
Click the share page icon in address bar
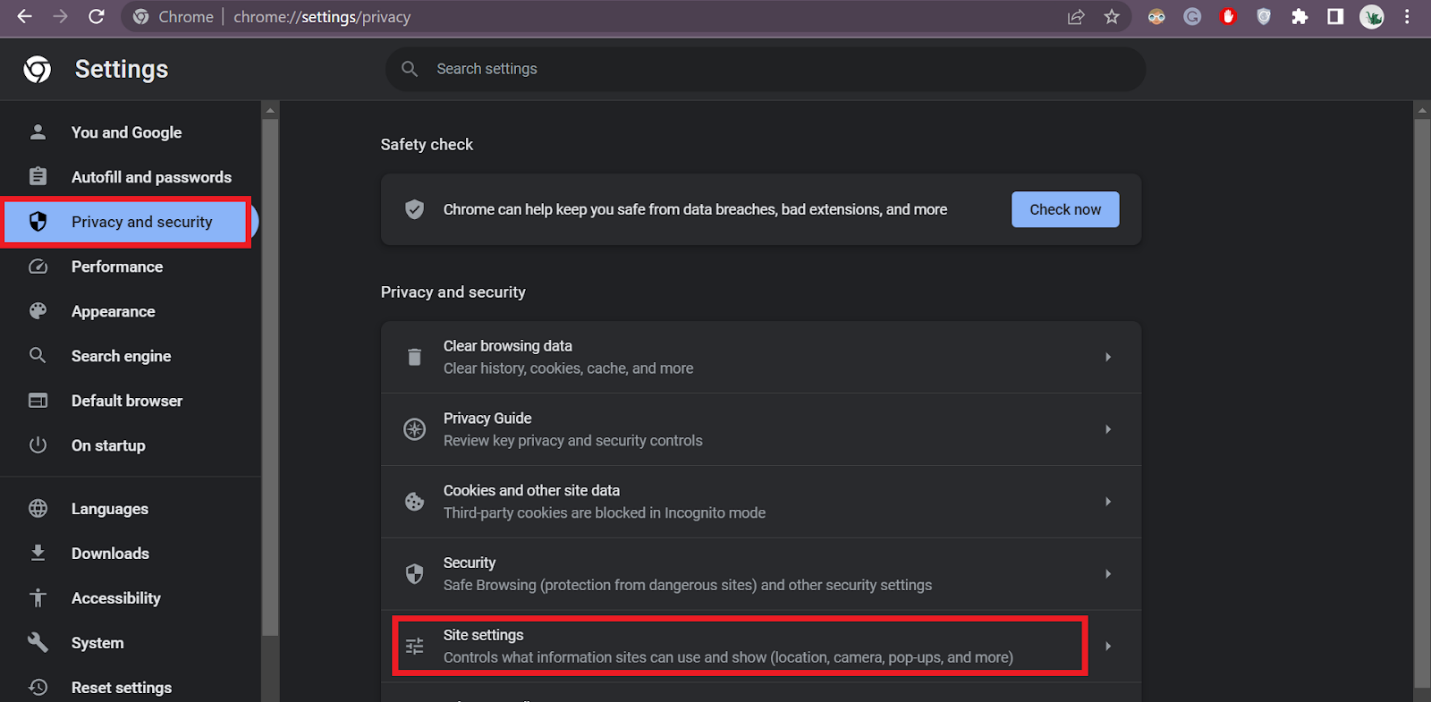1076,17
